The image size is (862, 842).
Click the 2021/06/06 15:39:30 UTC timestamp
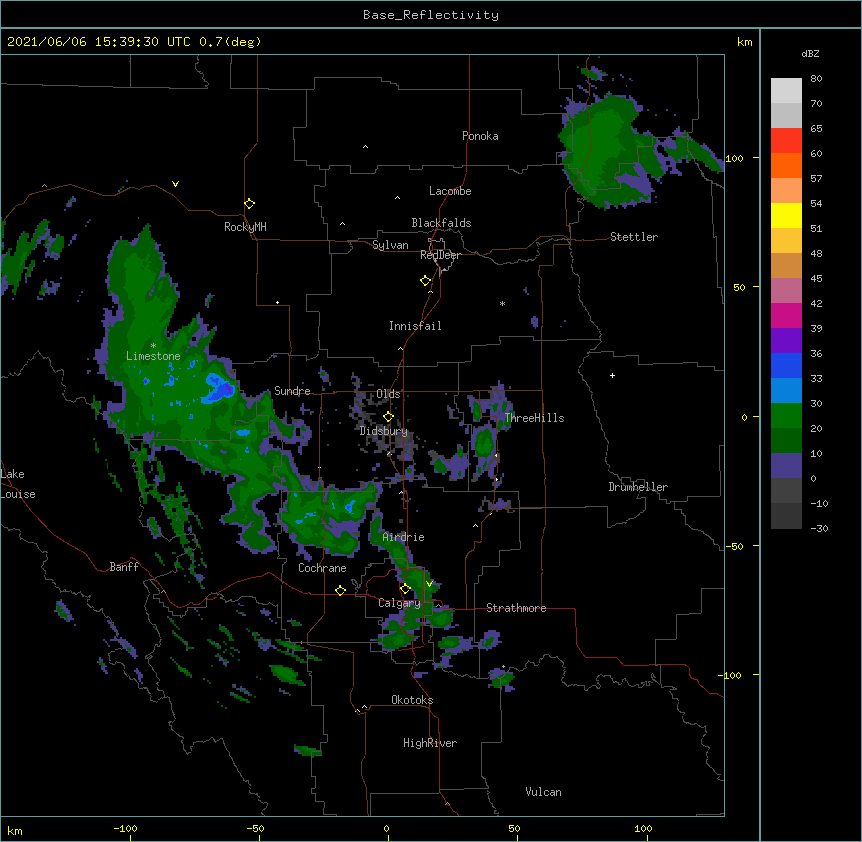point(99,42)
